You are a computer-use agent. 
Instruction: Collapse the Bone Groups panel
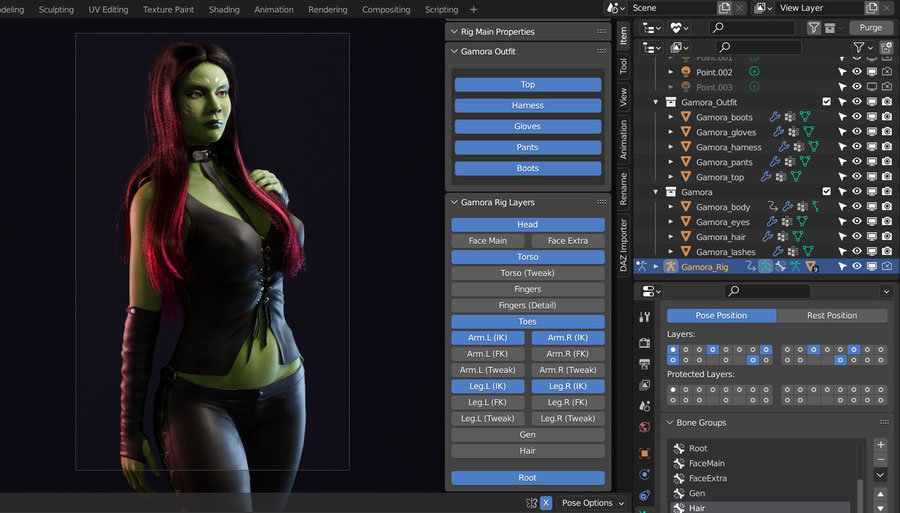tap(669, 422)
